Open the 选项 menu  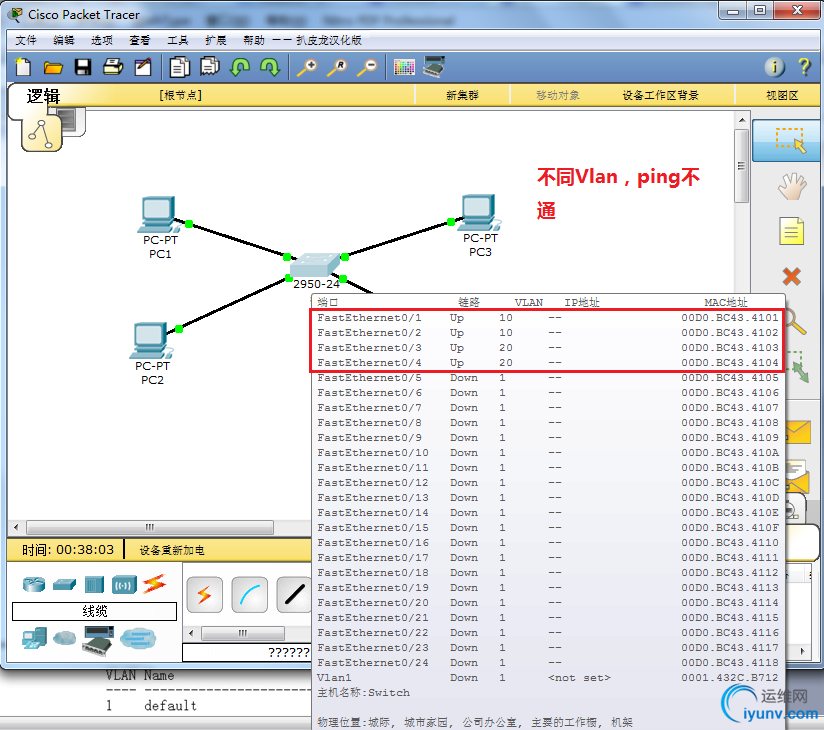(101, 40)
